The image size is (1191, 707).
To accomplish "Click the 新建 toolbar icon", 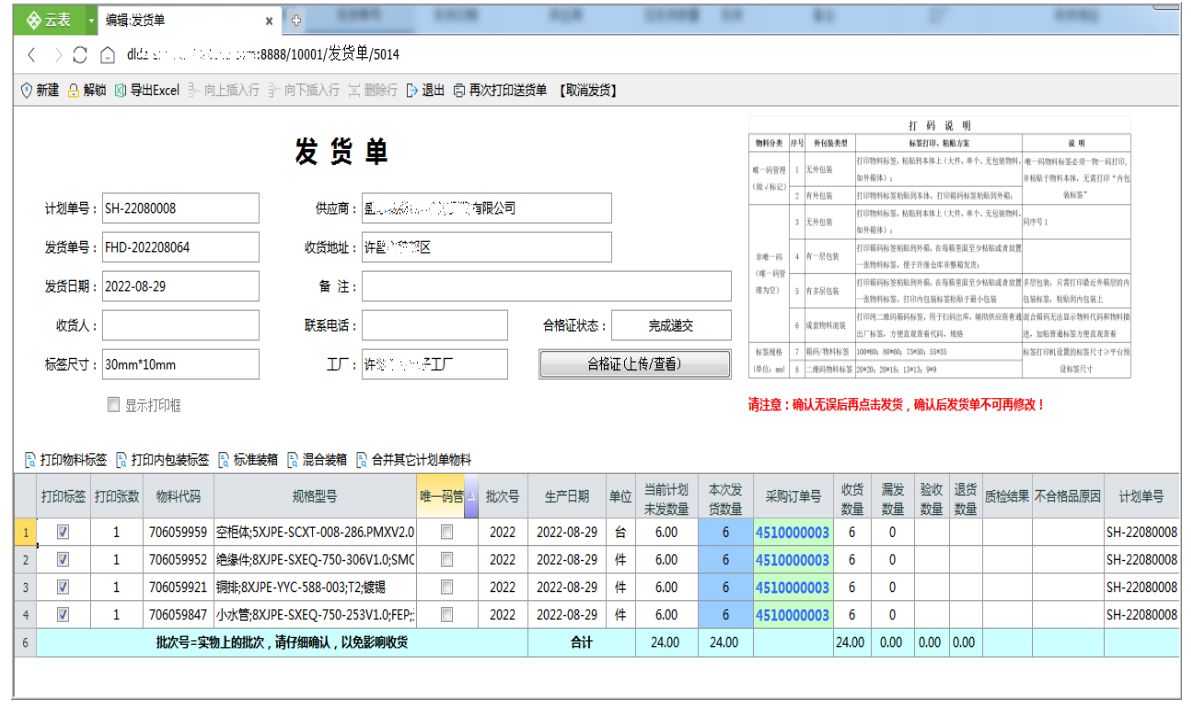I will click(x=27, y=90).
